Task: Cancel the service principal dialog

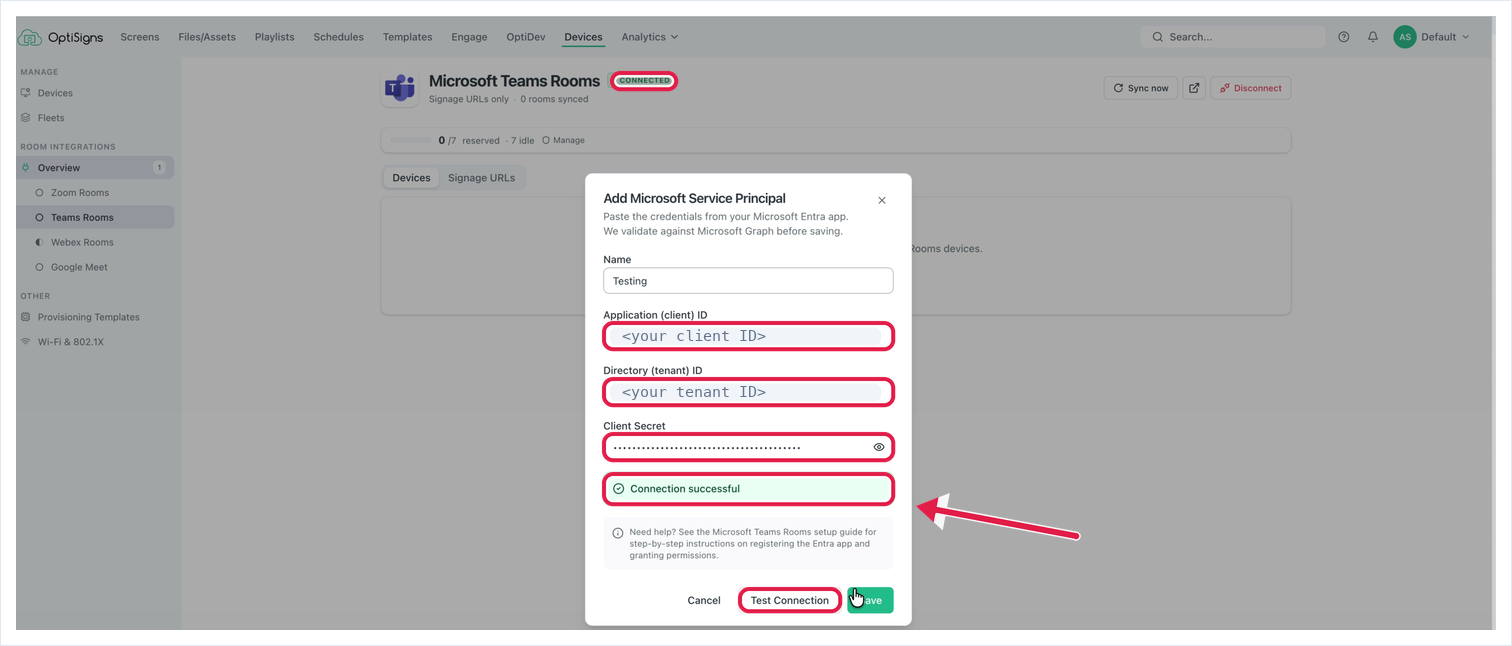Action: click(x=704, y=600)
